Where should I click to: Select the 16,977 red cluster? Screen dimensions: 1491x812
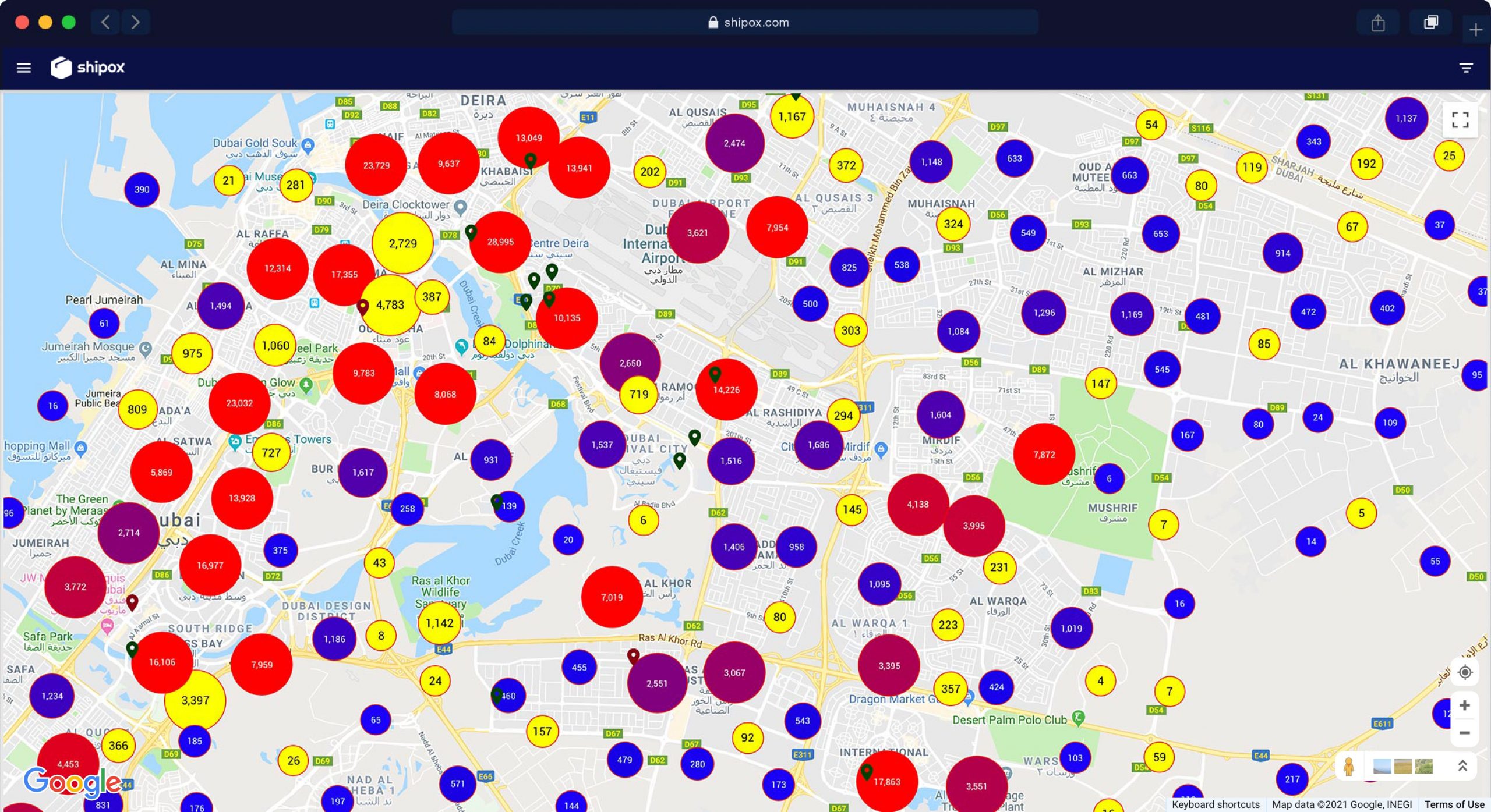coord(210,565)
